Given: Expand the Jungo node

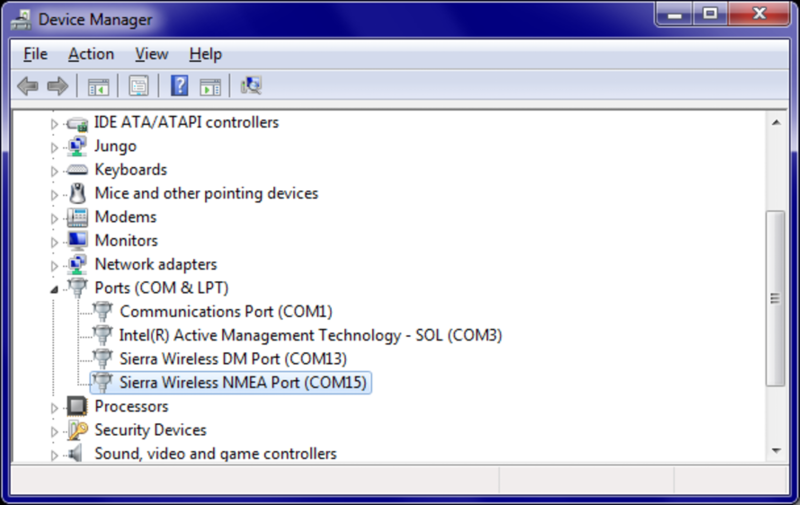Looking at the screenshot, I should click(x=54, y=147).
